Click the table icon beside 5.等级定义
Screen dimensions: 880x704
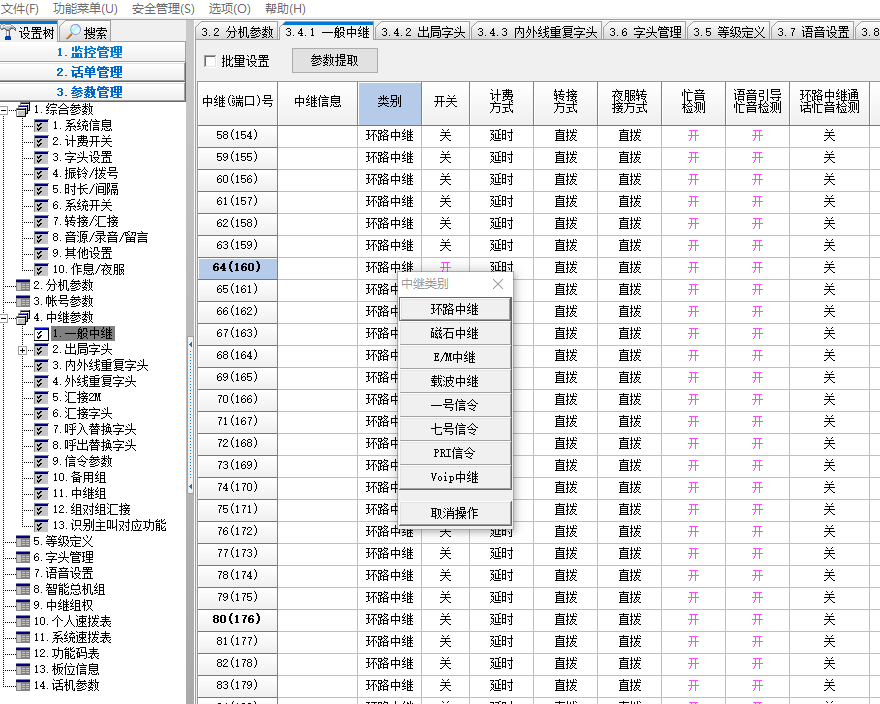coord(22,541)
